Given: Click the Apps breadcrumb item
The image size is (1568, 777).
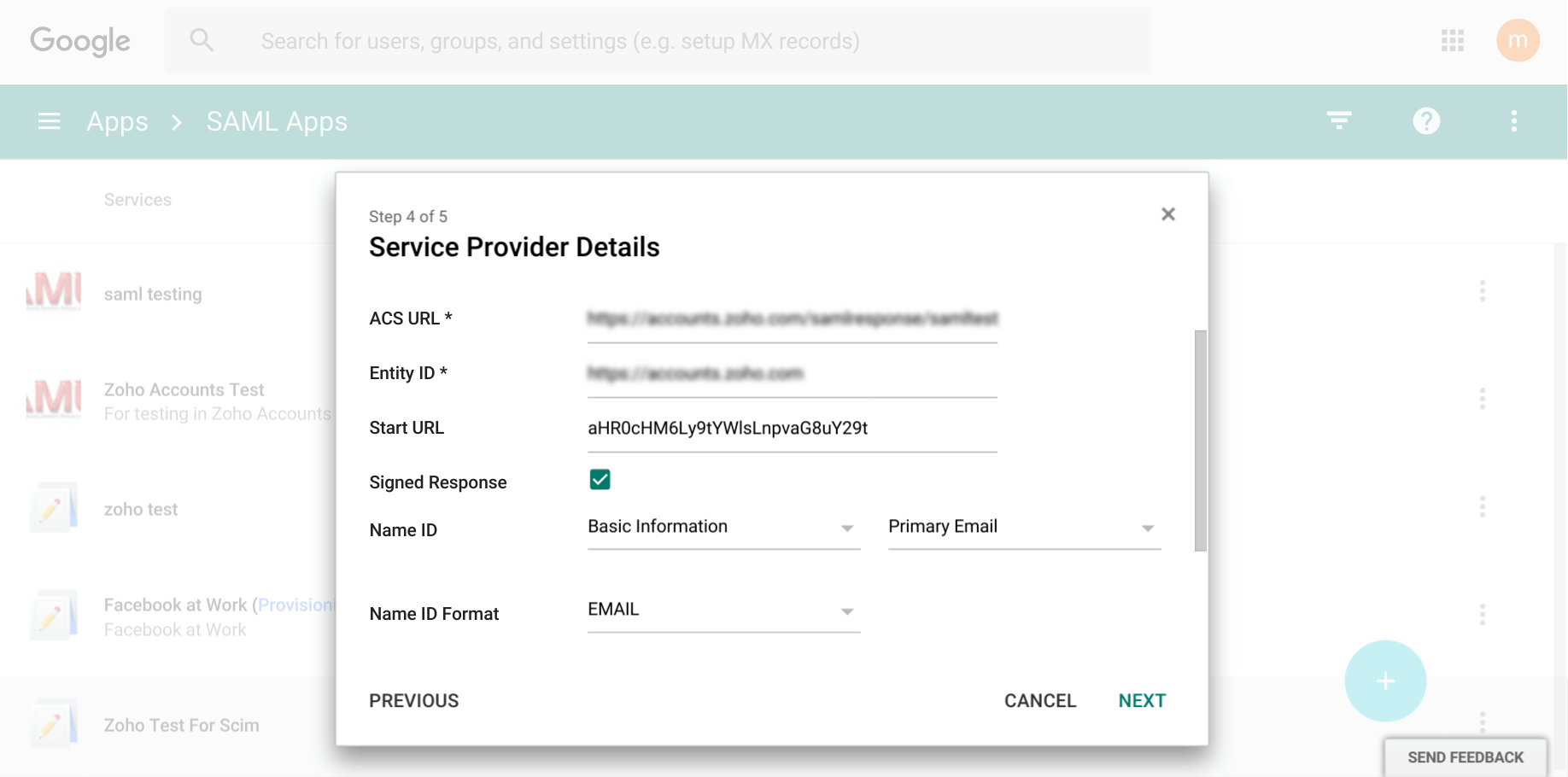Looking at the screenshot, I should (116, 121).
